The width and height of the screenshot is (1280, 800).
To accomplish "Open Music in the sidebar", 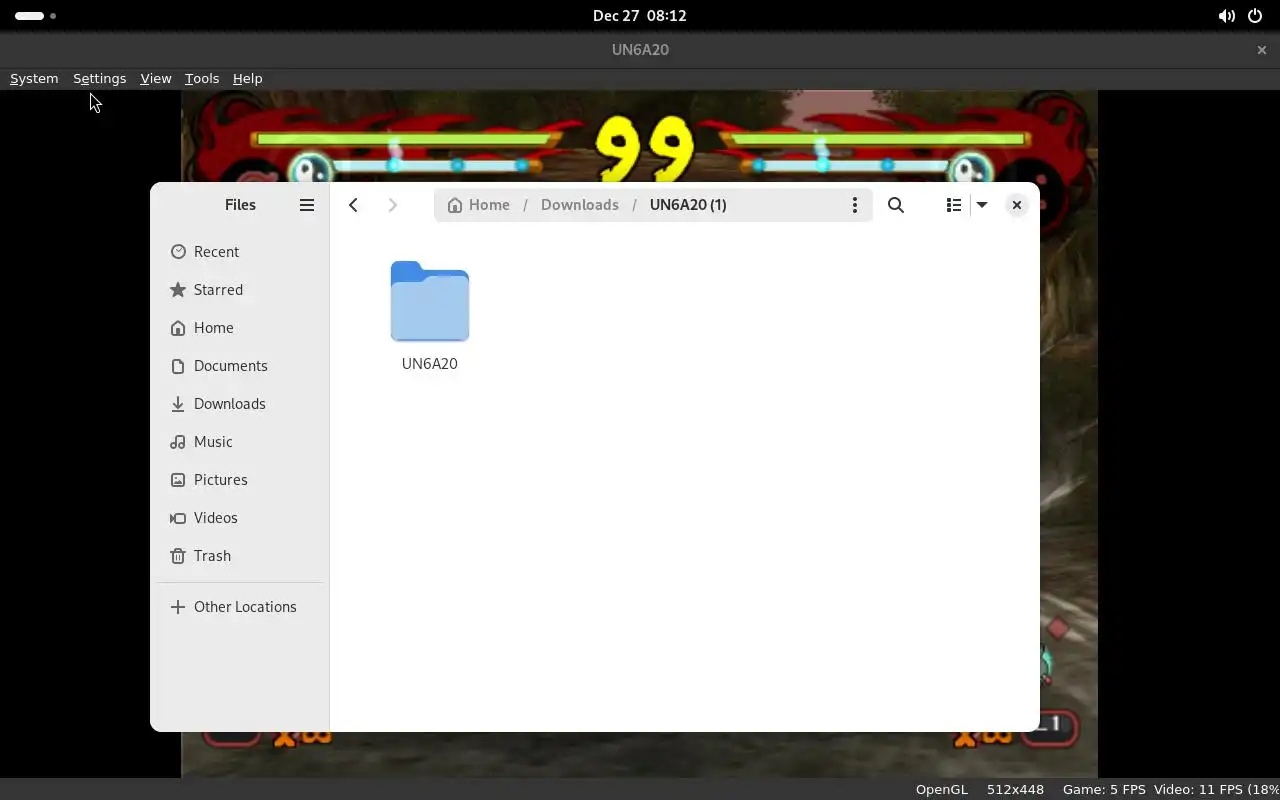I will click(x=240, y=442).
